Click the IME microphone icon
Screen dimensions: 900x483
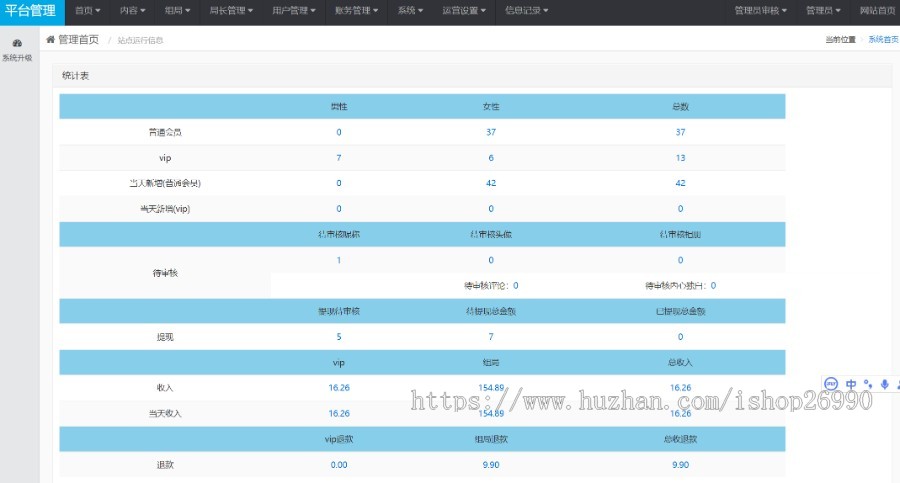[885, 384]
